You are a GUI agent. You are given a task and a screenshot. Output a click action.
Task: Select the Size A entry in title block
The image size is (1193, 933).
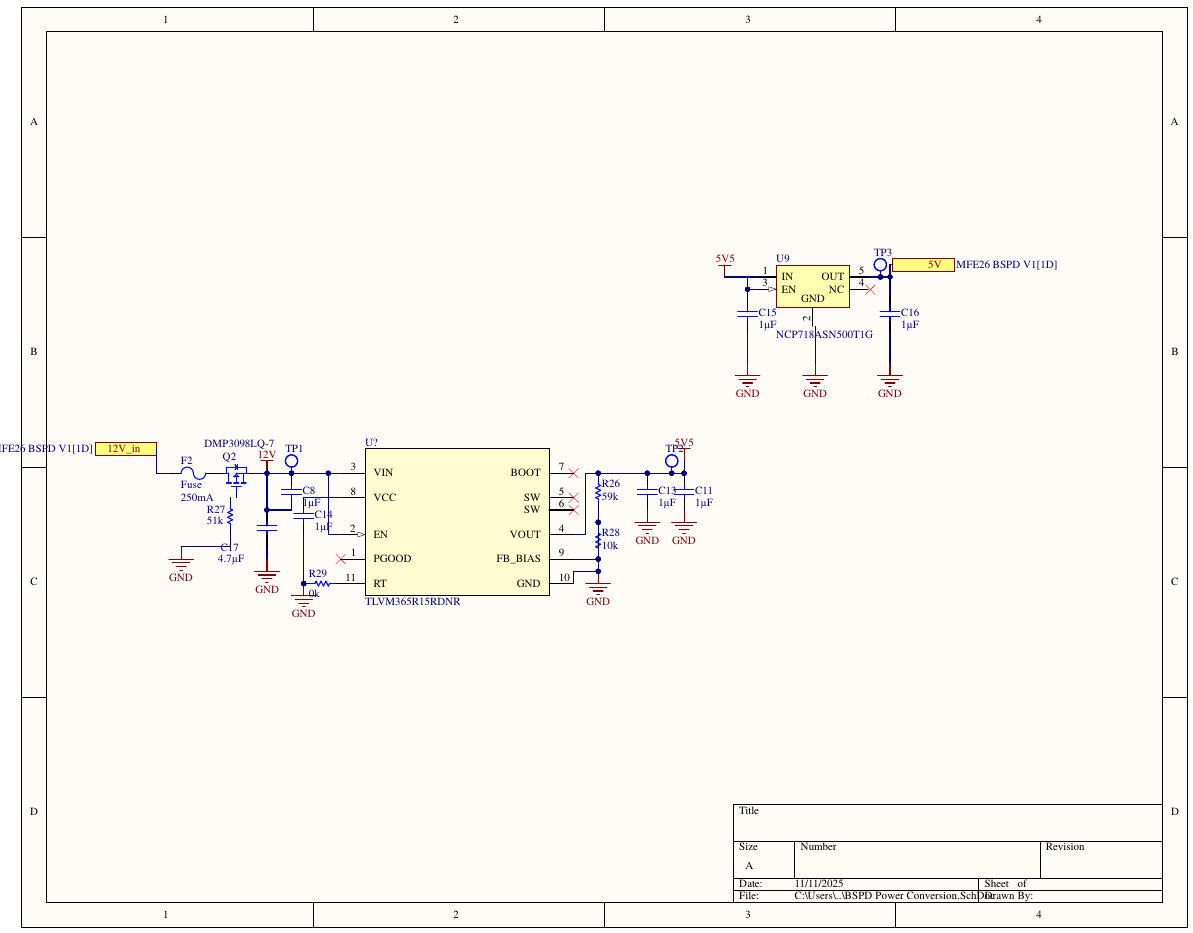749,866
